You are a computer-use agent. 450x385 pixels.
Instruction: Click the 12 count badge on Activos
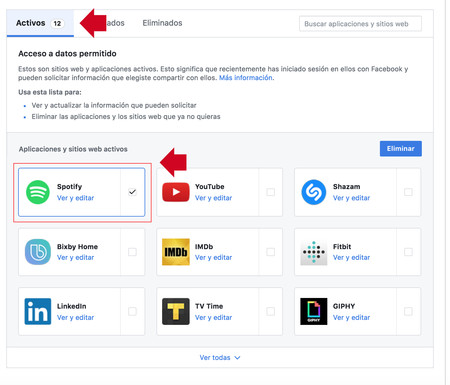57,23
